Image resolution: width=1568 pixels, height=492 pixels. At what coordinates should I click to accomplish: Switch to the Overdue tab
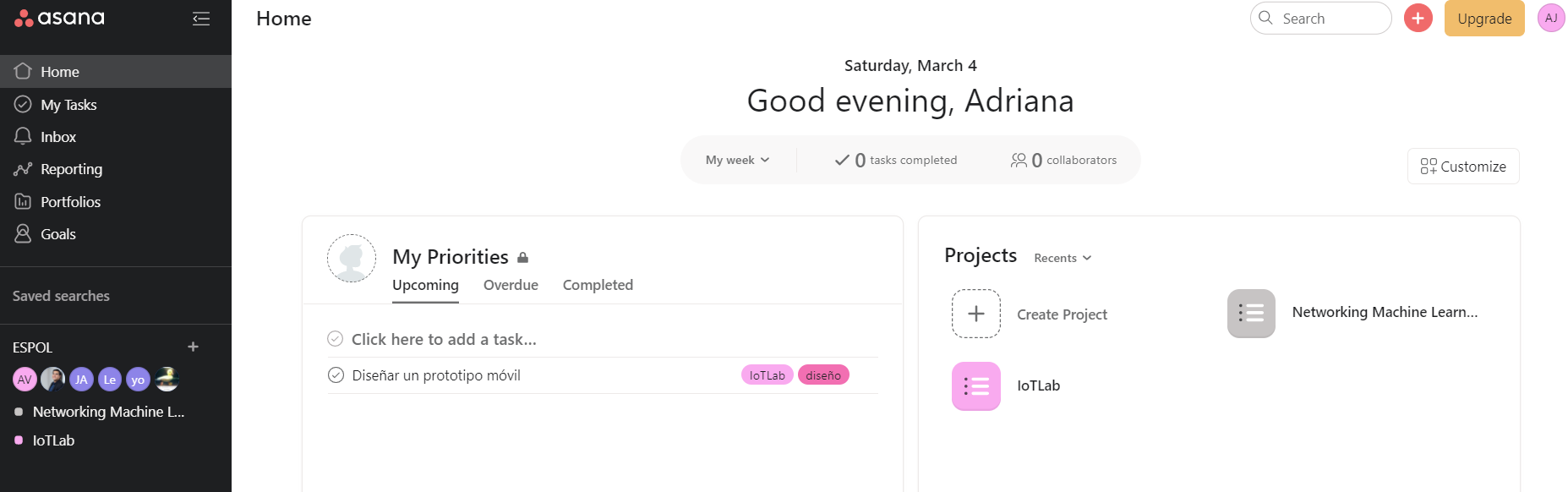(x=511, y=285)
